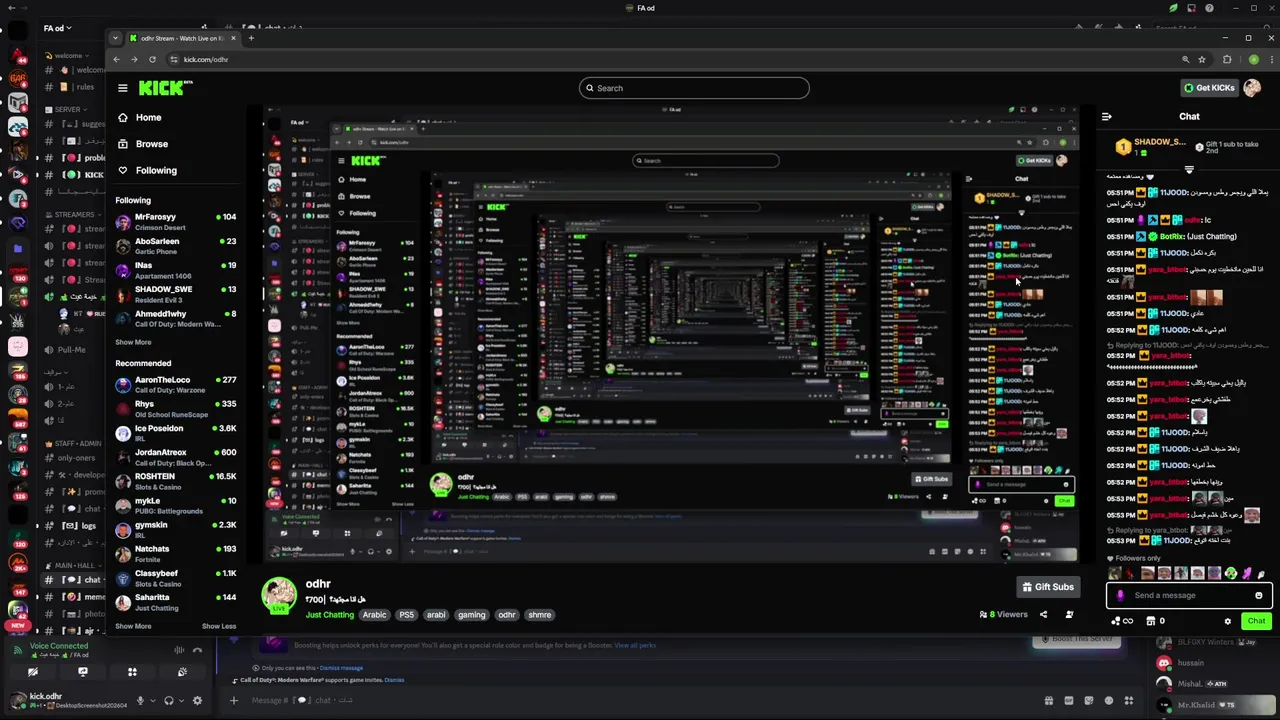The width and height of the screenshot is (1280, 720).
Task: Open browser tab search dropdown
Action: click(115, 38)
